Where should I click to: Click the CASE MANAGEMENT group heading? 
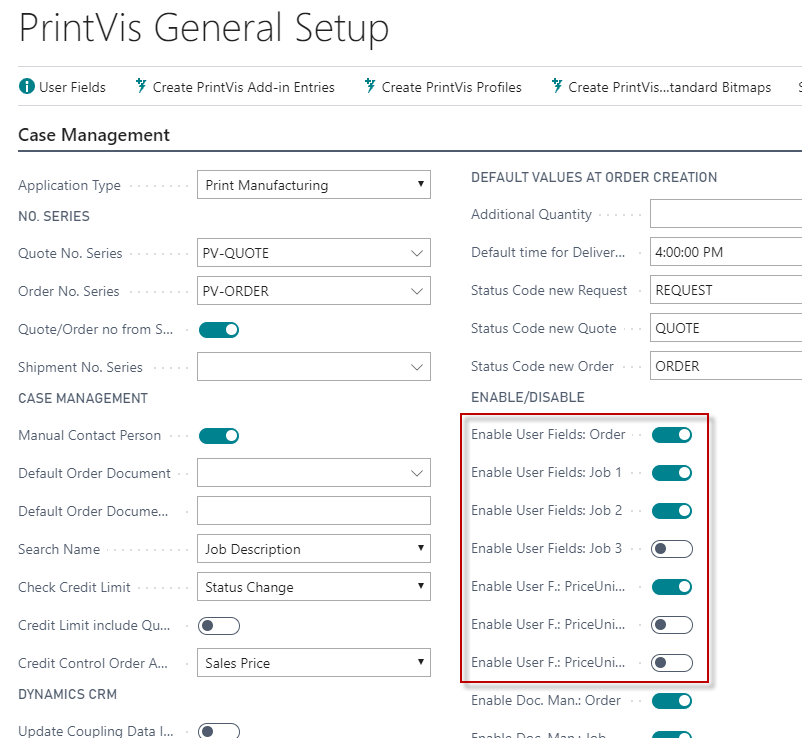83,398
